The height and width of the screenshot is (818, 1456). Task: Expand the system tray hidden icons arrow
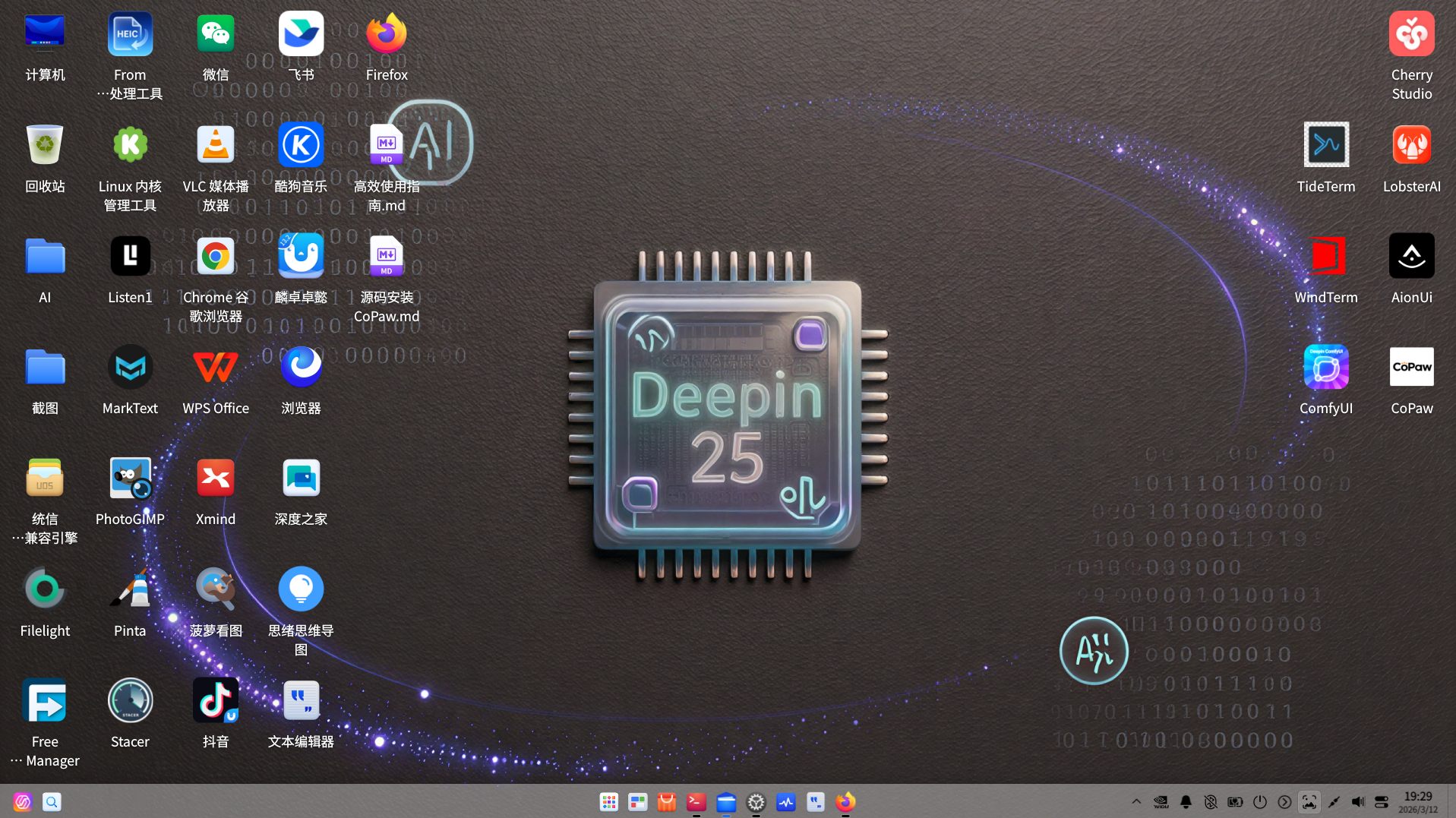click(1136, 802)
